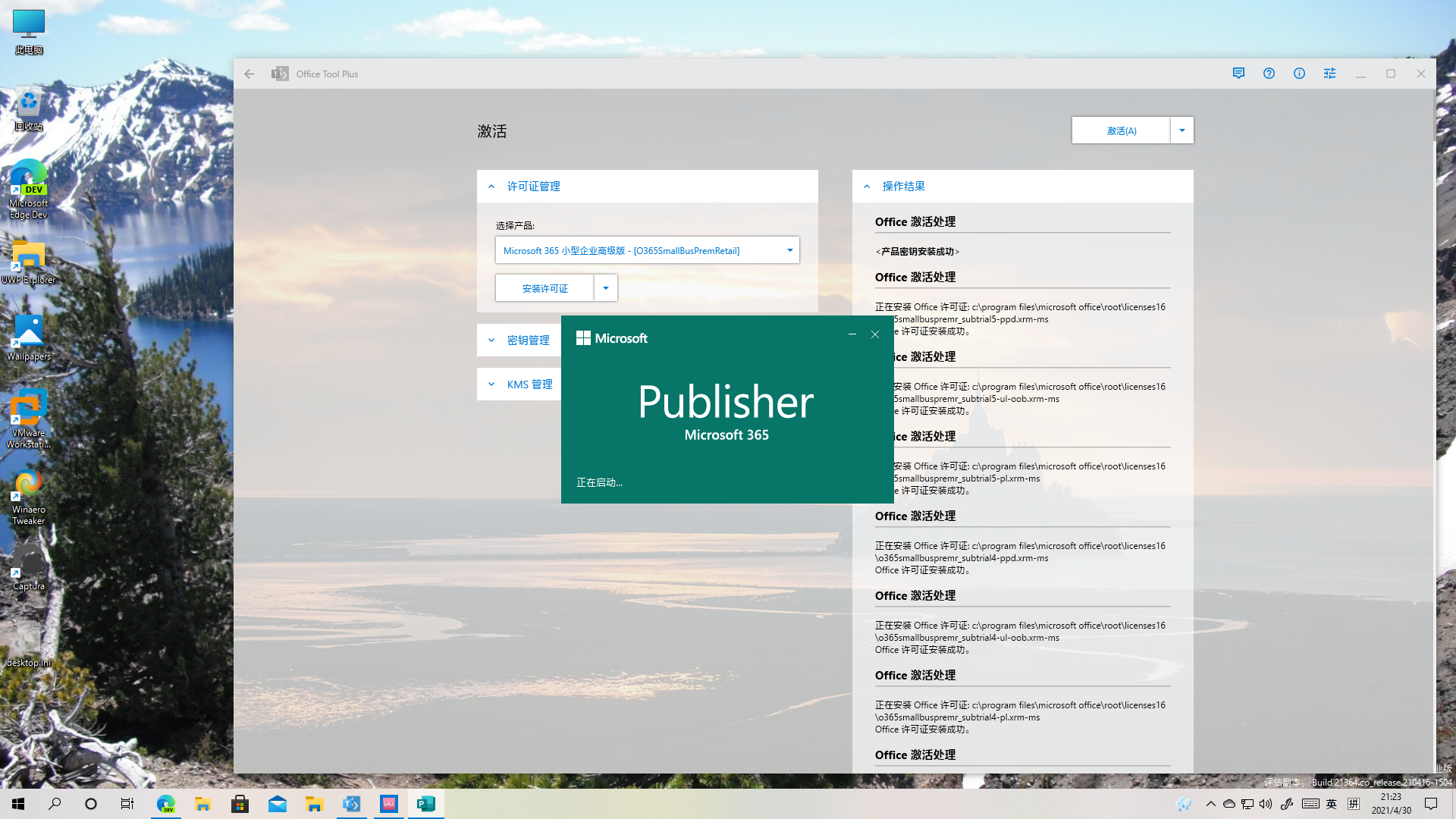
Task: Open Microsoft Store on the taskbar
Action: pyautogui.click(x=240, y=804)
